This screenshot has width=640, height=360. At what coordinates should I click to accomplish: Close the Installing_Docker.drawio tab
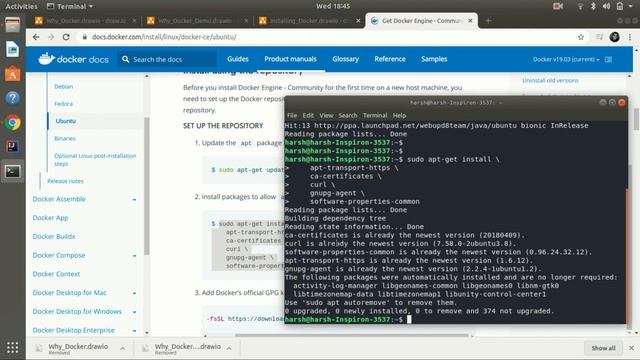tap(358, 20)
